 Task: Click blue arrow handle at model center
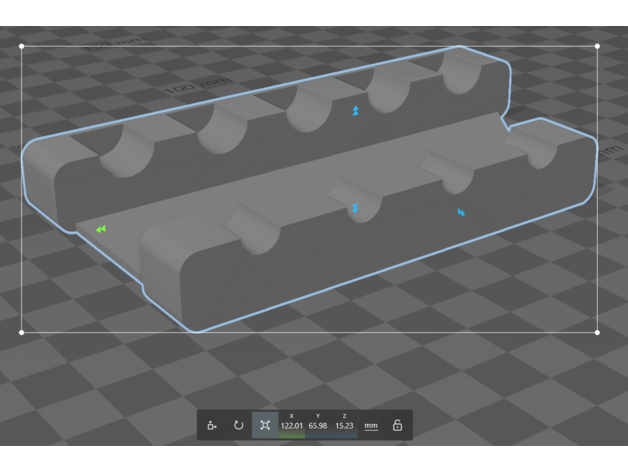(355, 208)
